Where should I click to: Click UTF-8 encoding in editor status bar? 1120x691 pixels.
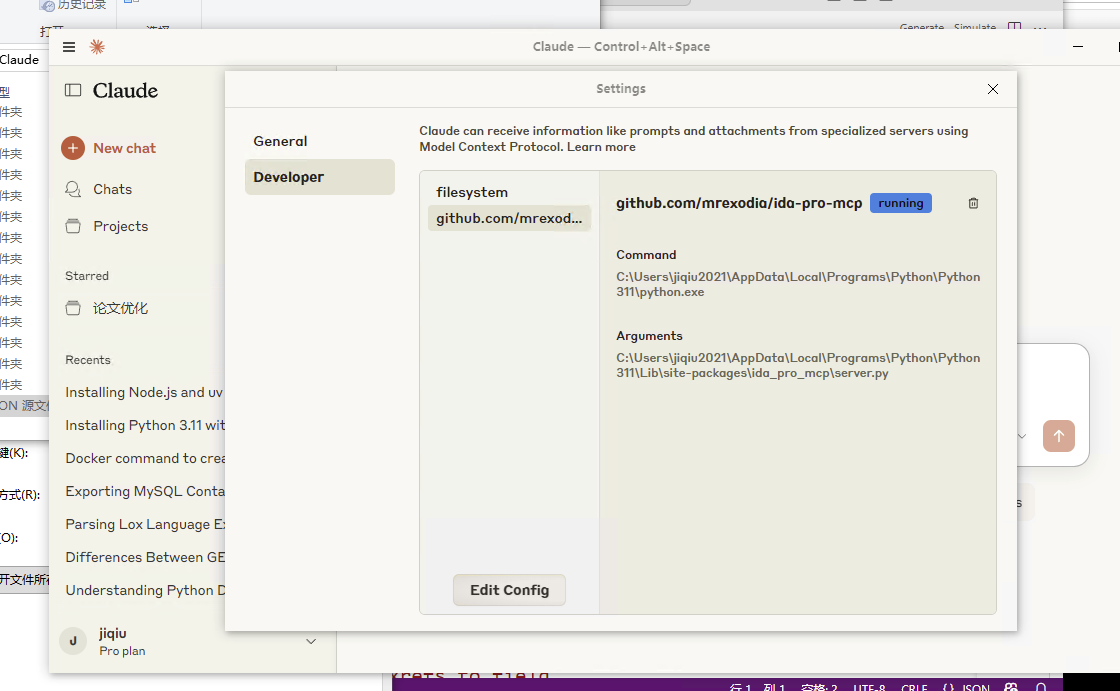pos(869,687)
